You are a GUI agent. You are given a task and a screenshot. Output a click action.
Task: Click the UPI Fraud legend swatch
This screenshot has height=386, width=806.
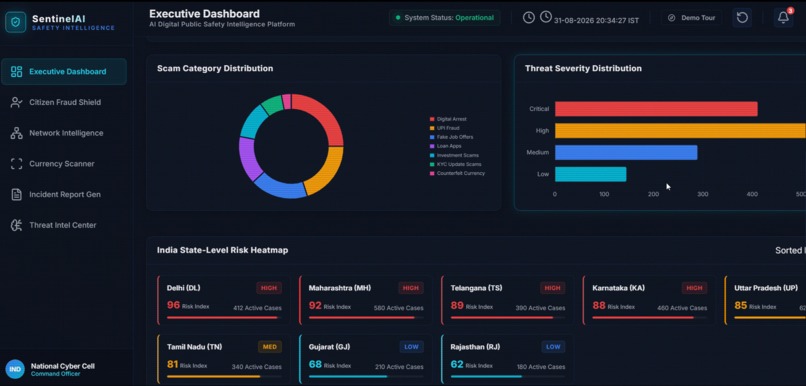(432, 128)
